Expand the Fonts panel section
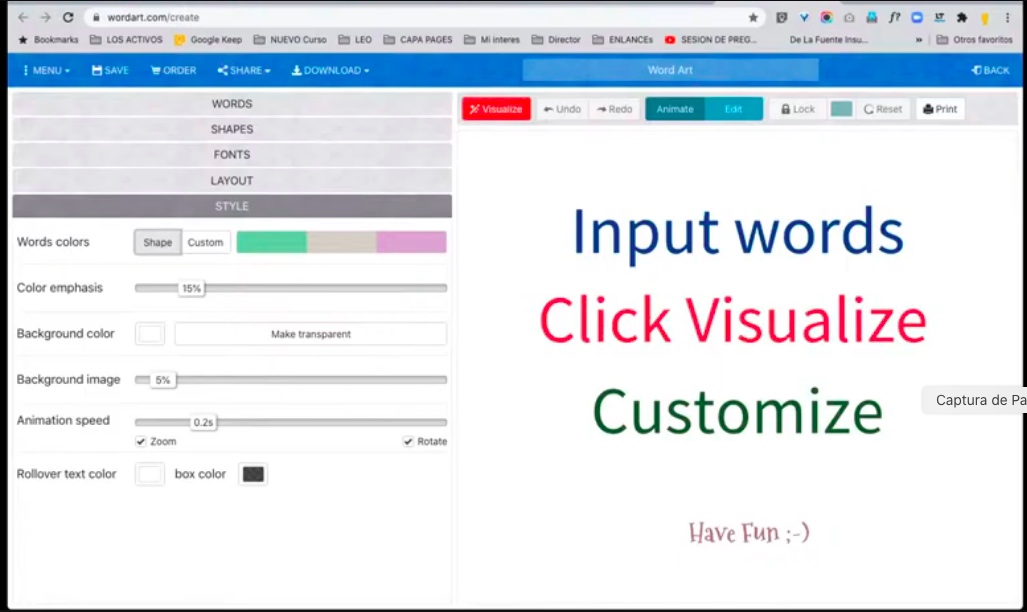The height and width of the screenshot is (612, 1027). (x=232, y=155)
